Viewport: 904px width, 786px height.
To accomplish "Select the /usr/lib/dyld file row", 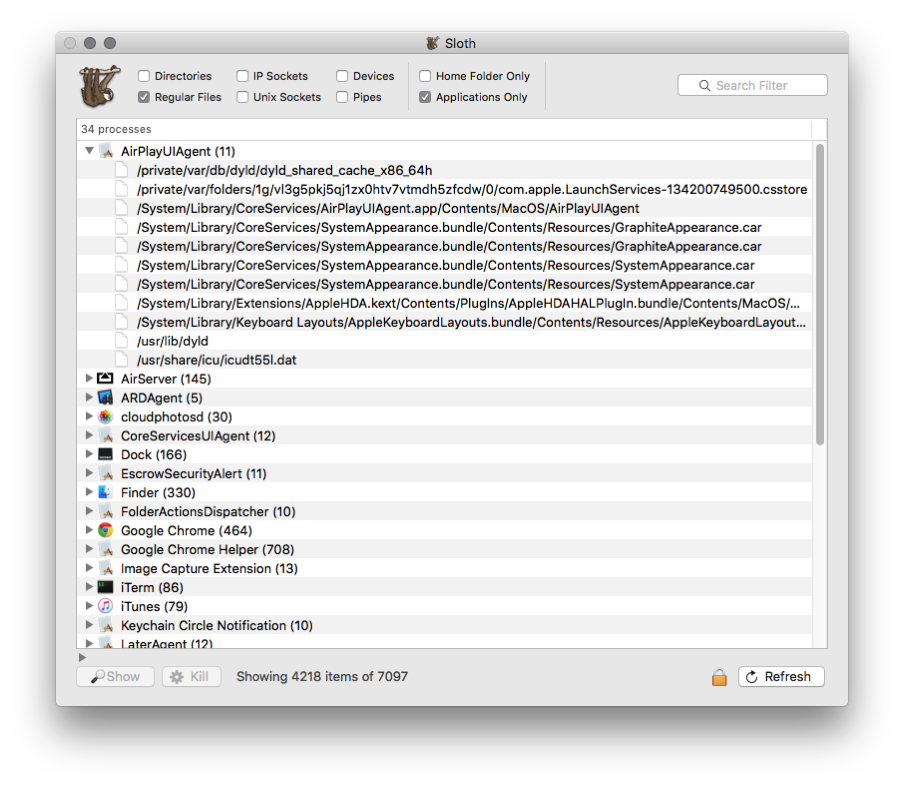I will pyautogui.click(x=445, y=341).
